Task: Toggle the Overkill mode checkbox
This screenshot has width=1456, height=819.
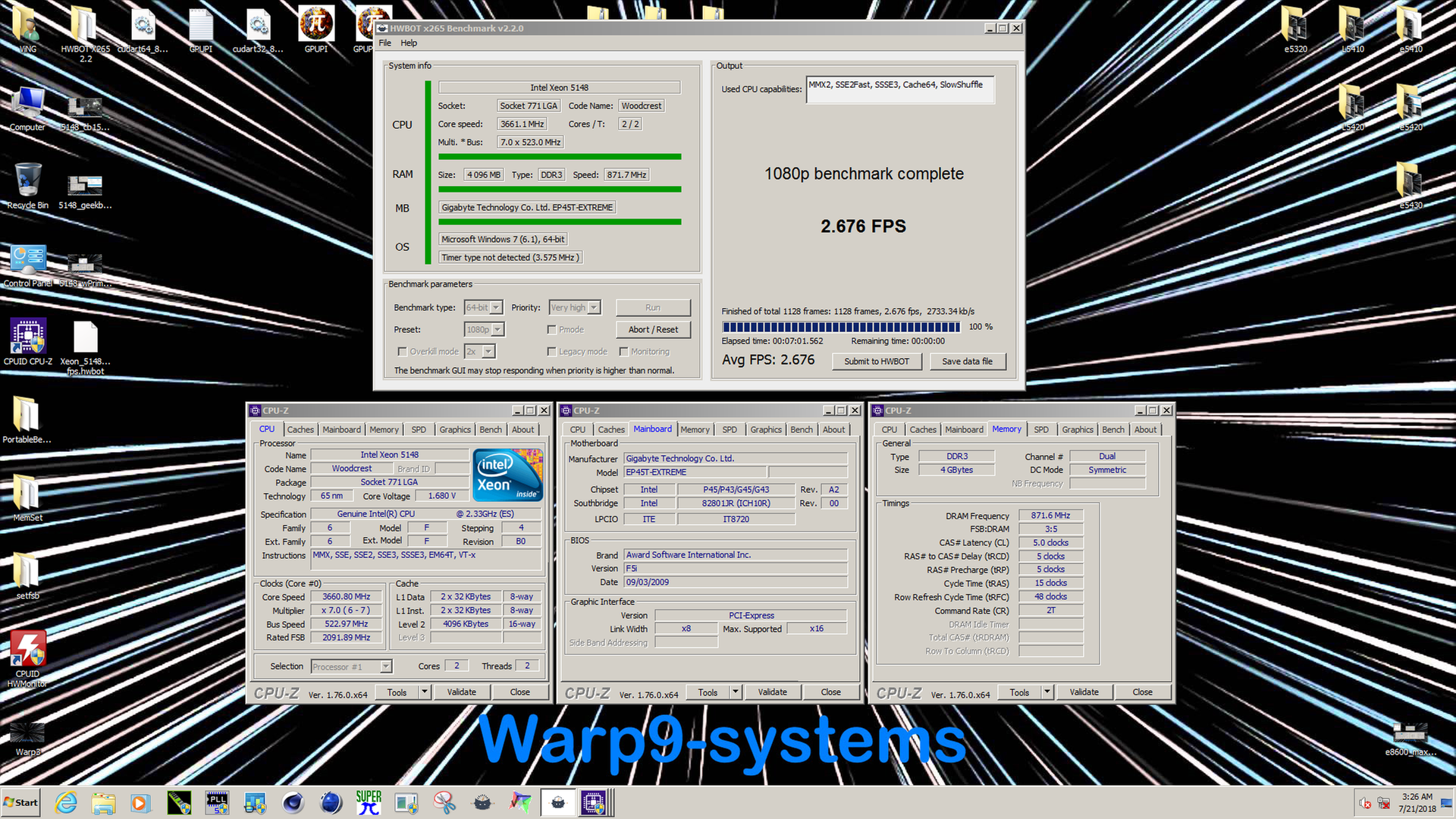Action: pyautogui.click(x=403, y=352)
